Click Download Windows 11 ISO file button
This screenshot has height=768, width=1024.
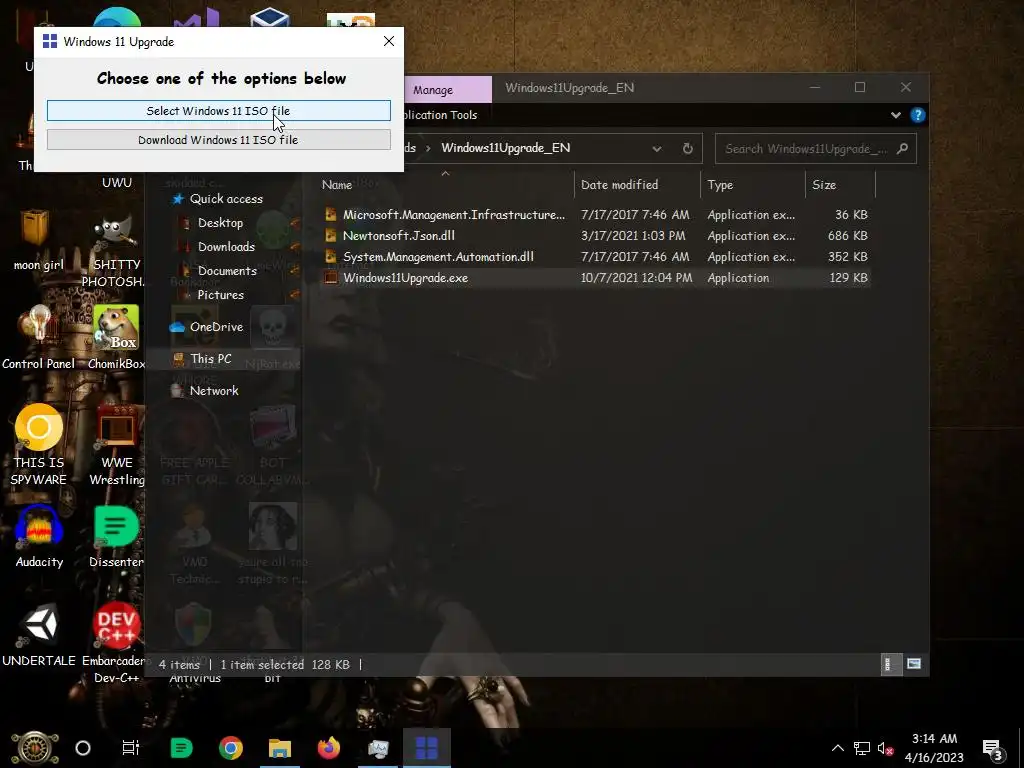(x=219, y=140)
